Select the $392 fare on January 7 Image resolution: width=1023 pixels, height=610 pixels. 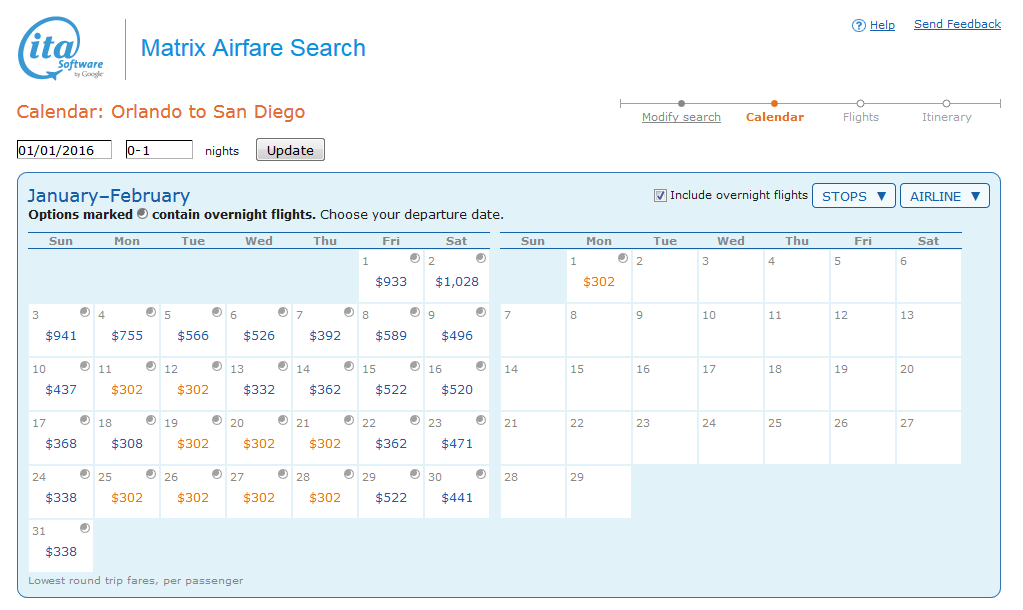click(325, 335)
